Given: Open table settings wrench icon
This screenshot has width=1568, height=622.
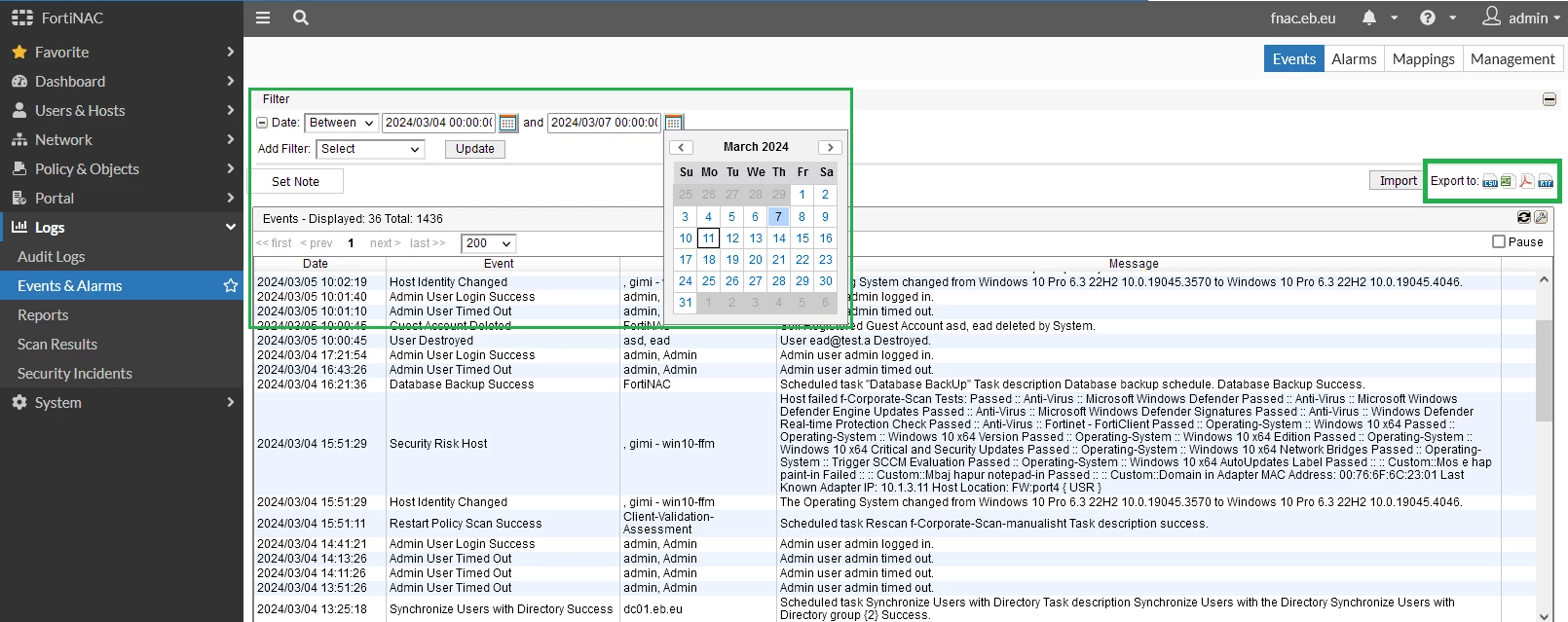Looking at the screenshot, I should [1541, 218].
